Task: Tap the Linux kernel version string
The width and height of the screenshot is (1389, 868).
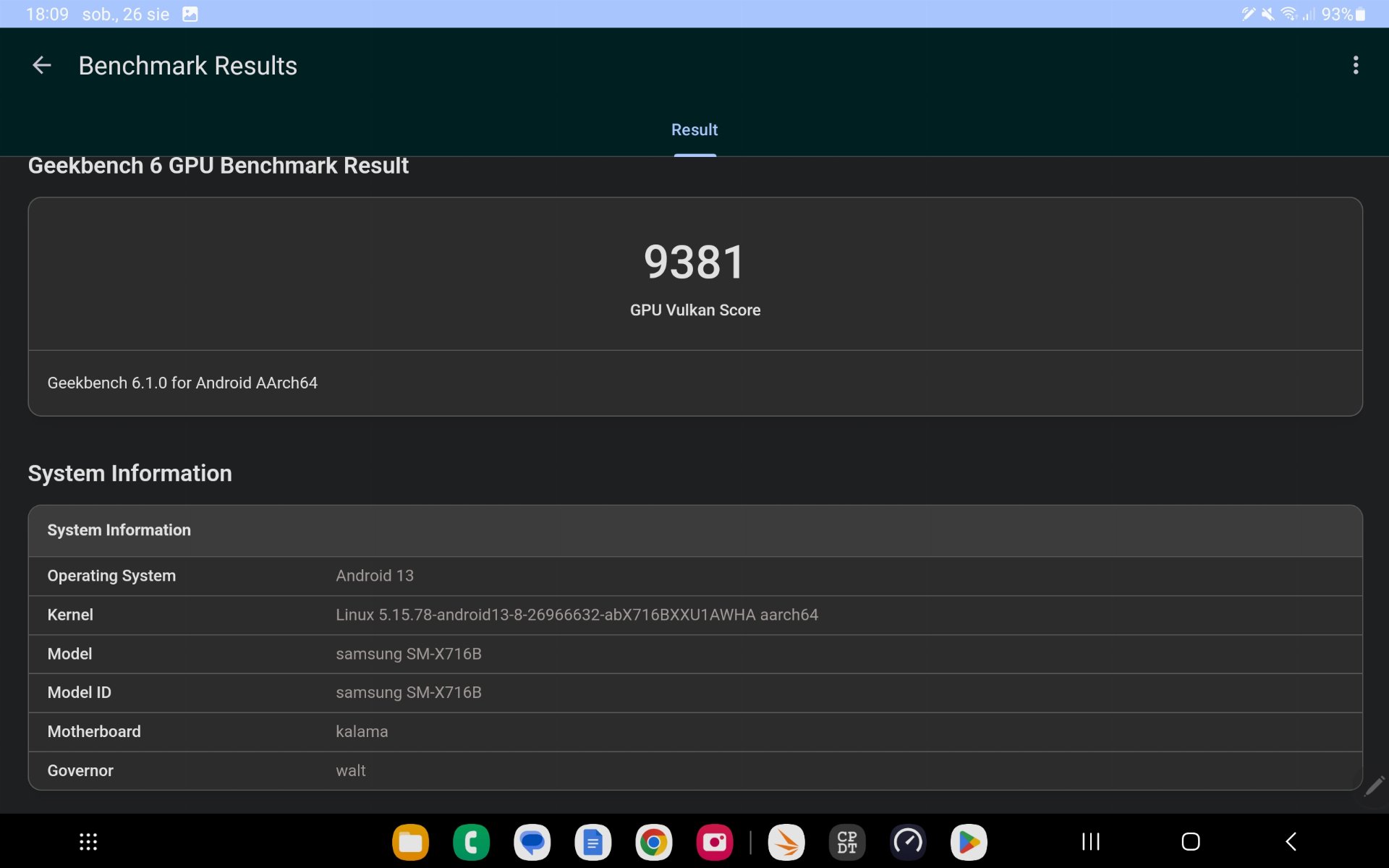Action: point(577,615)
